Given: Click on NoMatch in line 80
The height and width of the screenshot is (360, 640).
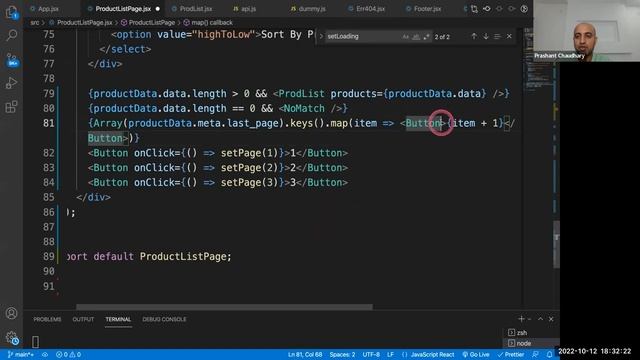Looking at the screenshot, I should point(304,108).
